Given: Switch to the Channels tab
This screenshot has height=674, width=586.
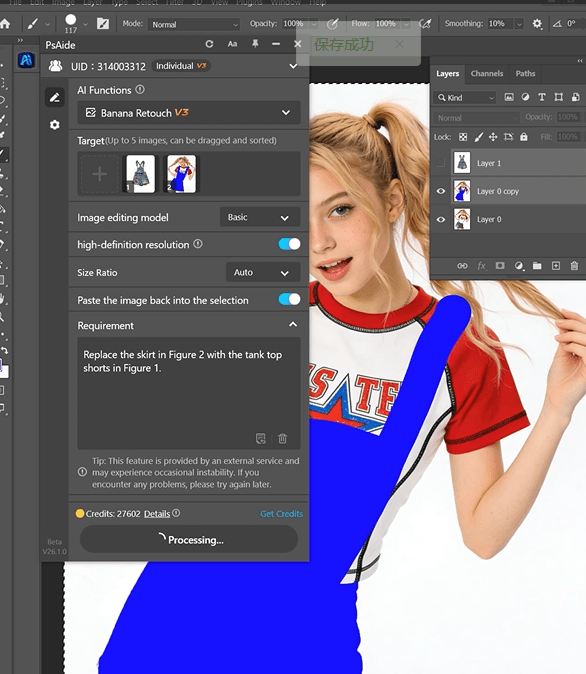Looking at the screenshot, I should pyautogui.click(x=487, y=74).
